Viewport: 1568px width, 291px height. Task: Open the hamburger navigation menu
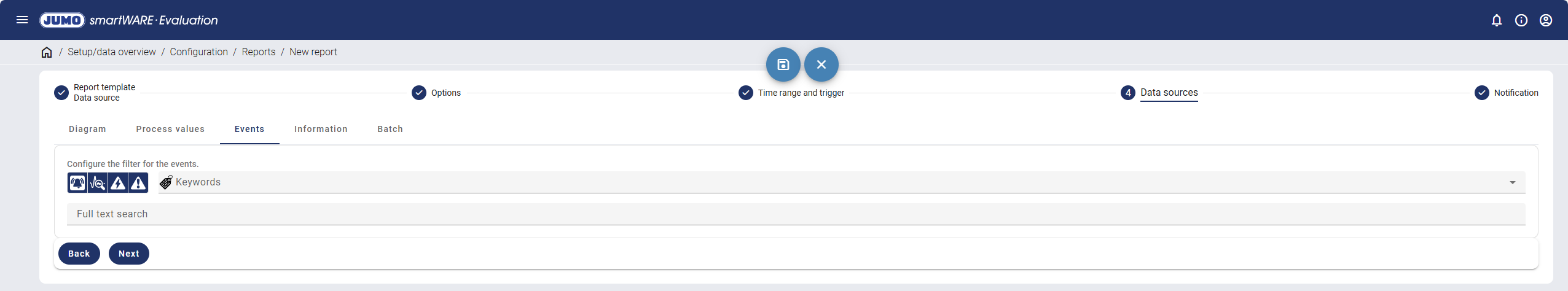[22, 20]
